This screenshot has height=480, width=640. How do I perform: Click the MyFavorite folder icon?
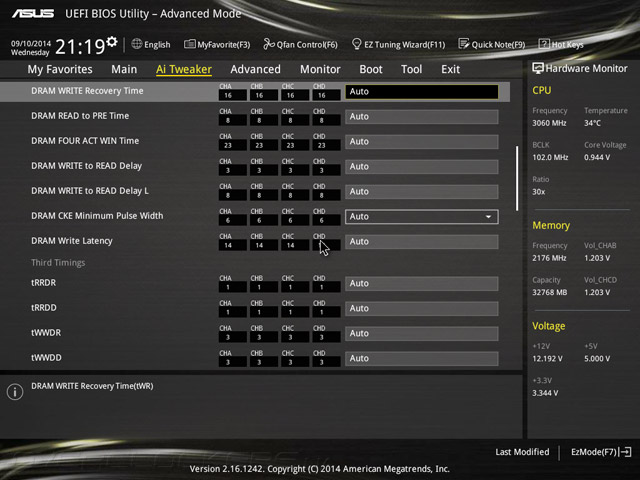tap(189, 44)
